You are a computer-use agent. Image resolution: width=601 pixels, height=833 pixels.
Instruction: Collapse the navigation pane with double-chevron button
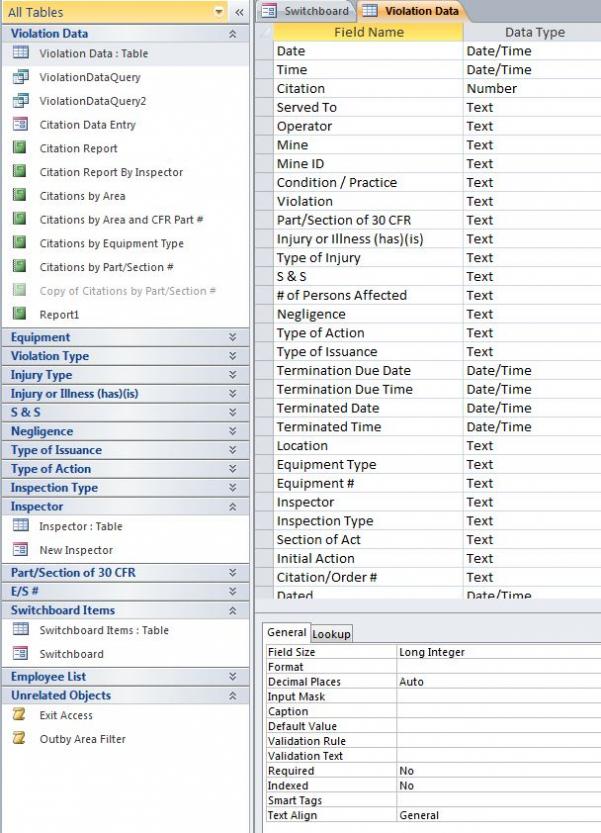tap(240, 12)
